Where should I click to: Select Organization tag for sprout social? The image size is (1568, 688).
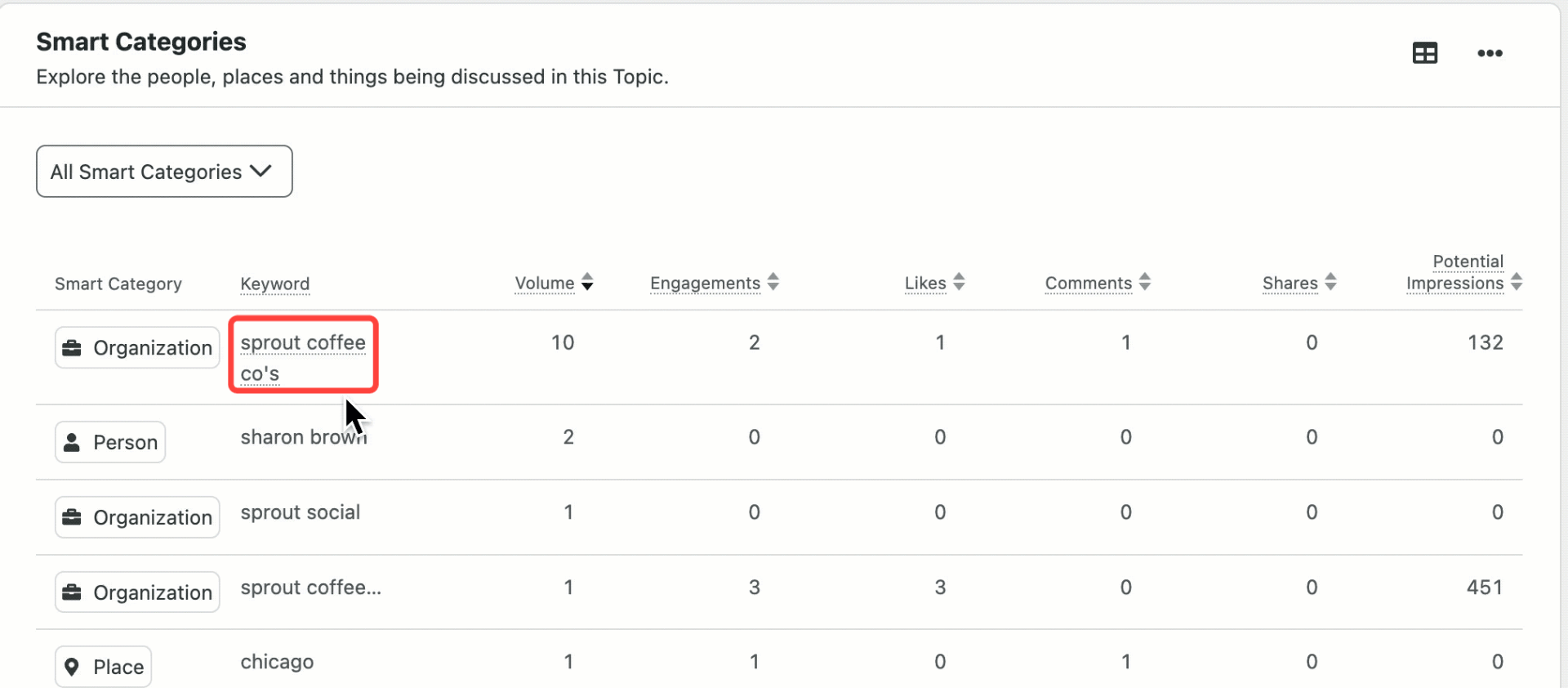pos(137,517)
